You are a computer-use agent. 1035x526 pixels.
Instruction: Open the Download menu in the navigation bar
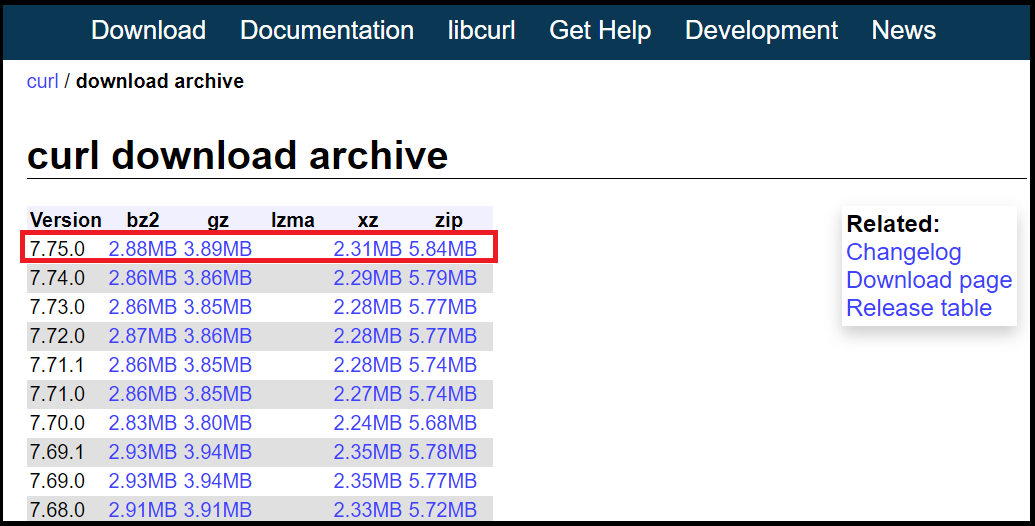[x=149, y=30]
